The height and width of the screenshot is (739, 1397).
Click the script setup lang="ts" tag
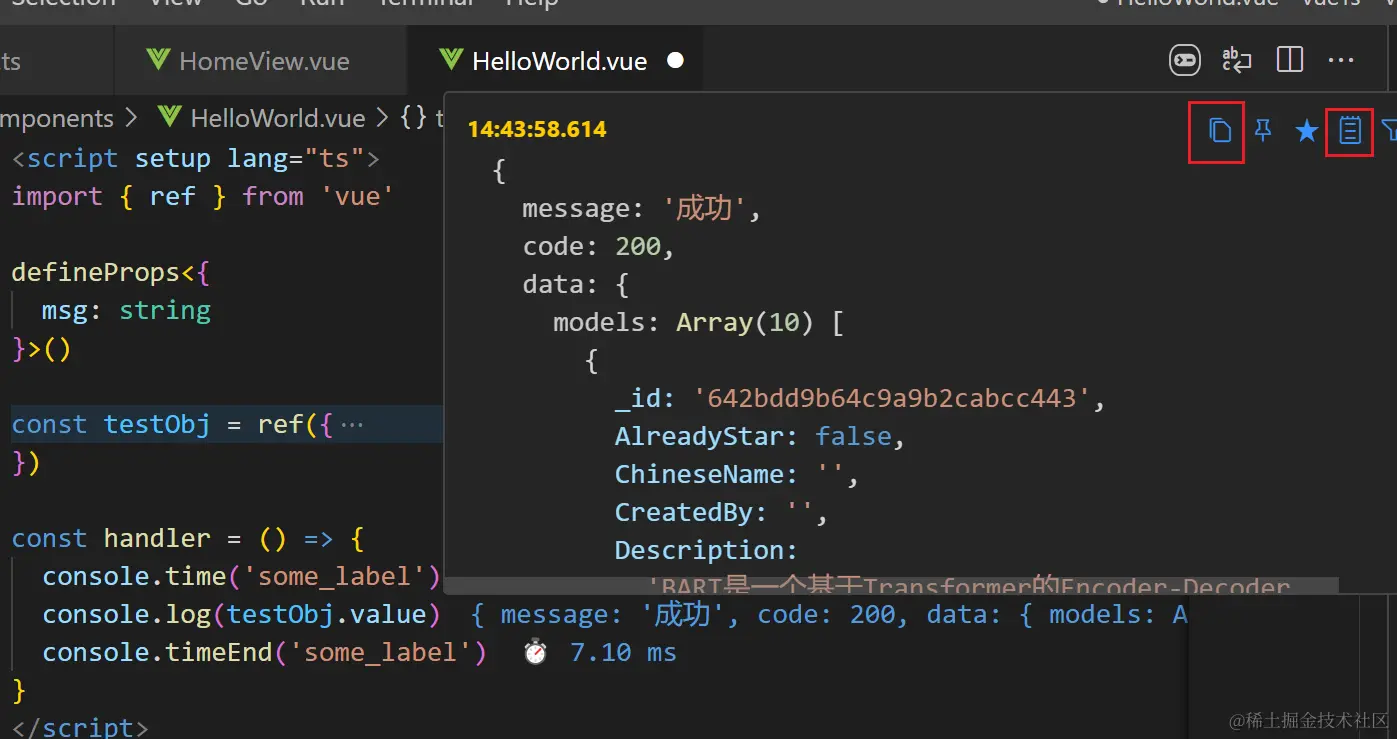196,158
